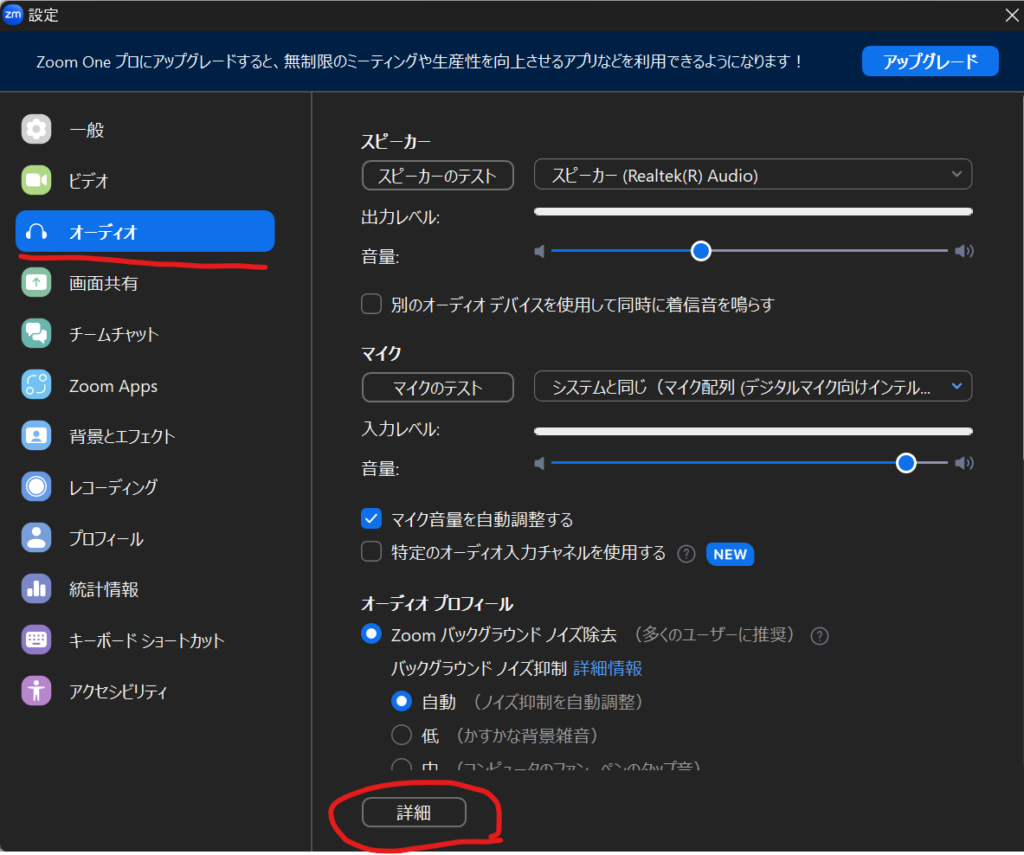Click the マイク section heading

point(381,353)
